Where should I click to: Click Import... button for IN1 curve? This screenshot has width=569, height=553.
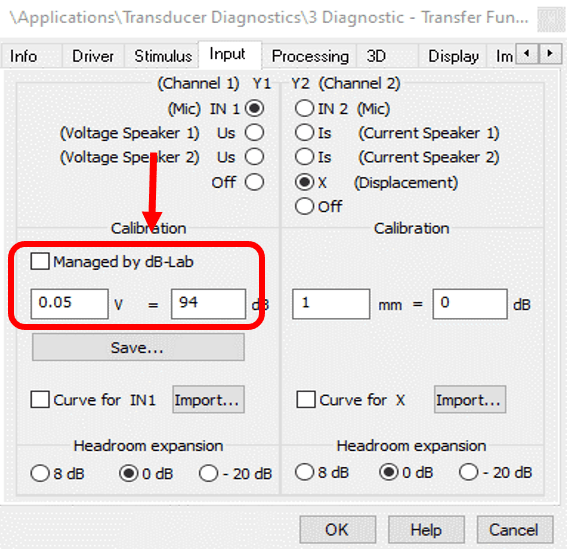(x=208, y=400)
